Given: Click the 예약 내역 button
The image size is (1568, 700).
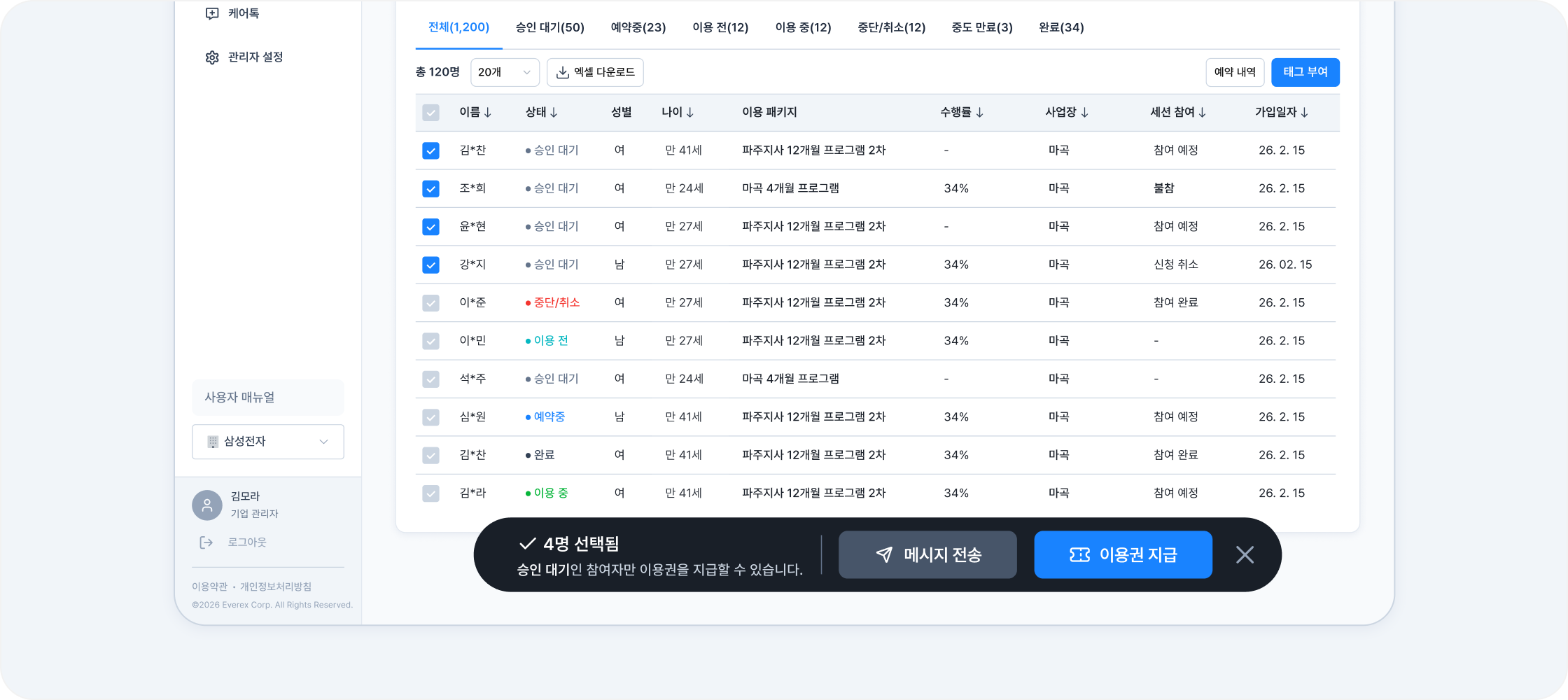Looking at the screenshot, I should (x=1235, y=72).
